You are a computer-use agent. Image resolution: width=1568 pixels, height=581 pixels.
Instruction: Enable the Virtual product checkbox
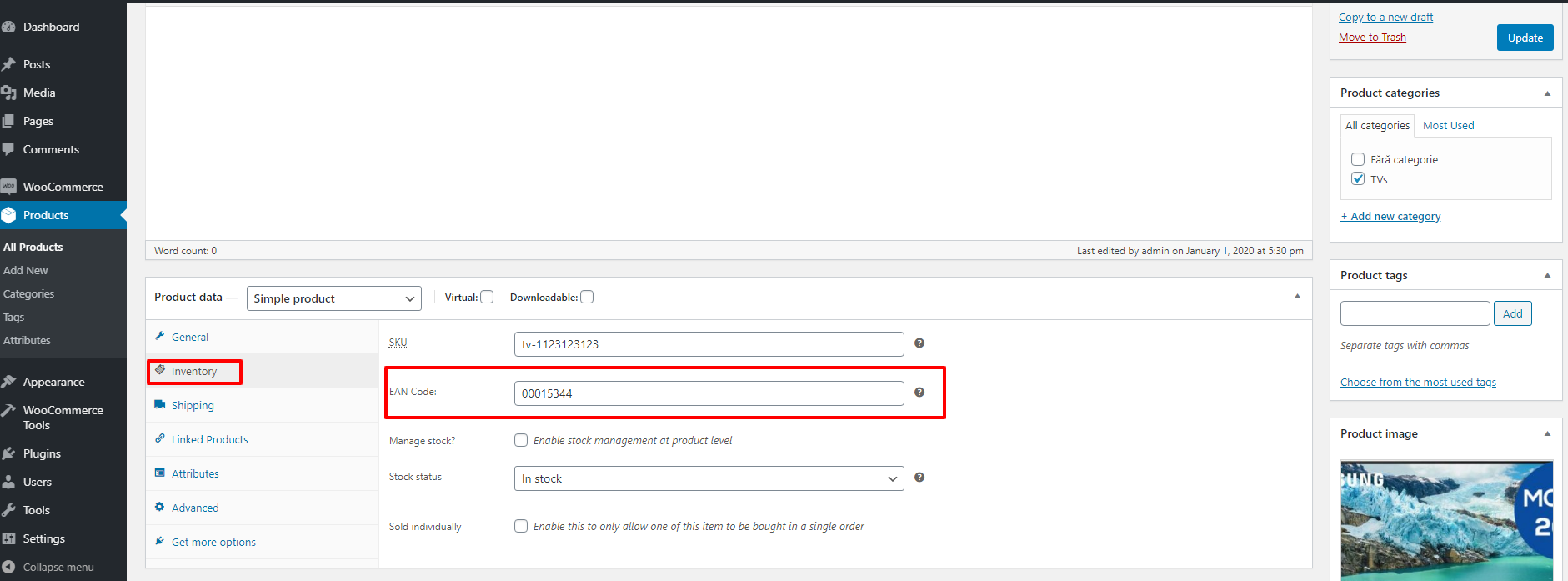coord(487,297)
